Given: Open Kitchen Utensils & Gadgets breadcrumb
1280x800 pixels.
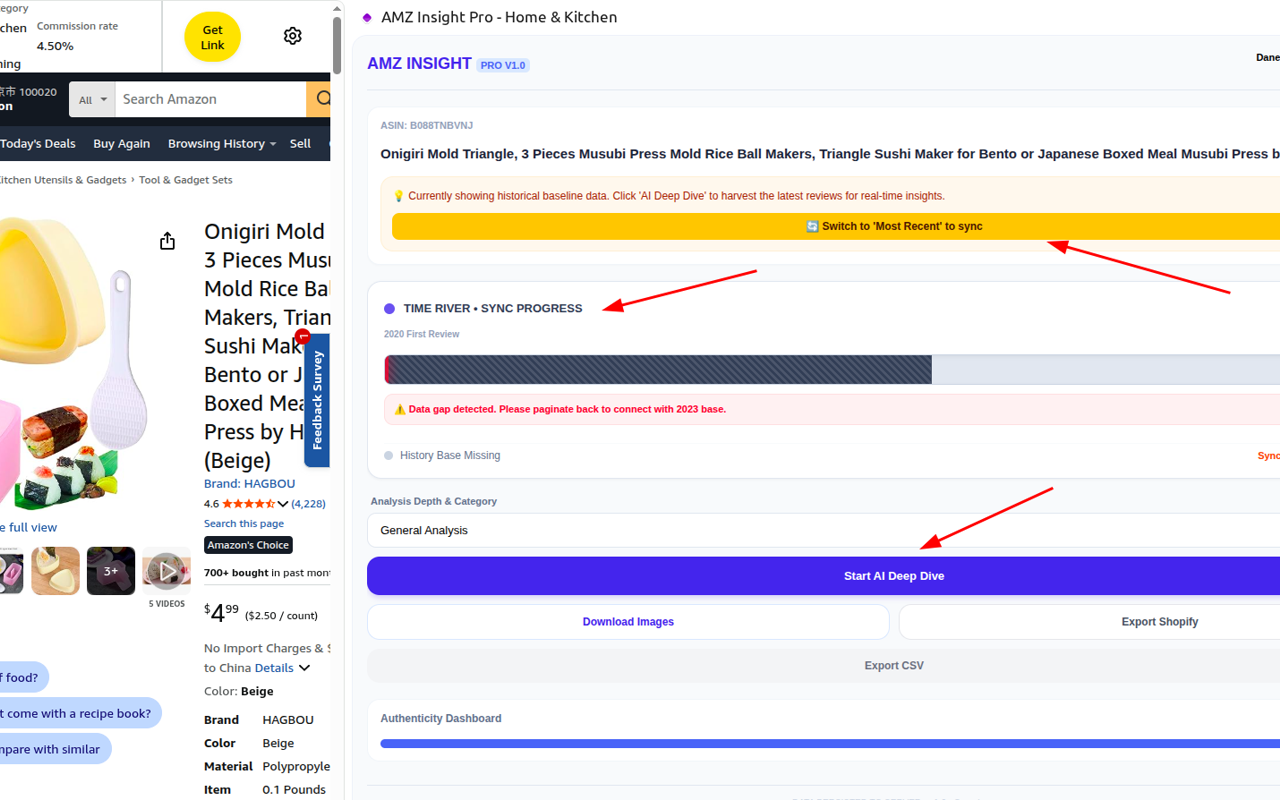Looking at the screenshot, I should coord(63,180).
